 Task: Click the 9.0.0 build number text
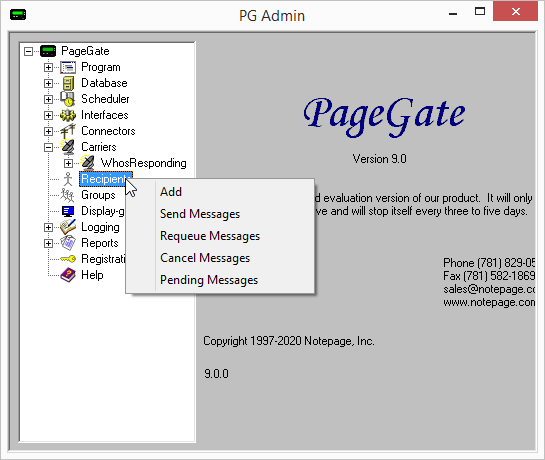(216, 374)
